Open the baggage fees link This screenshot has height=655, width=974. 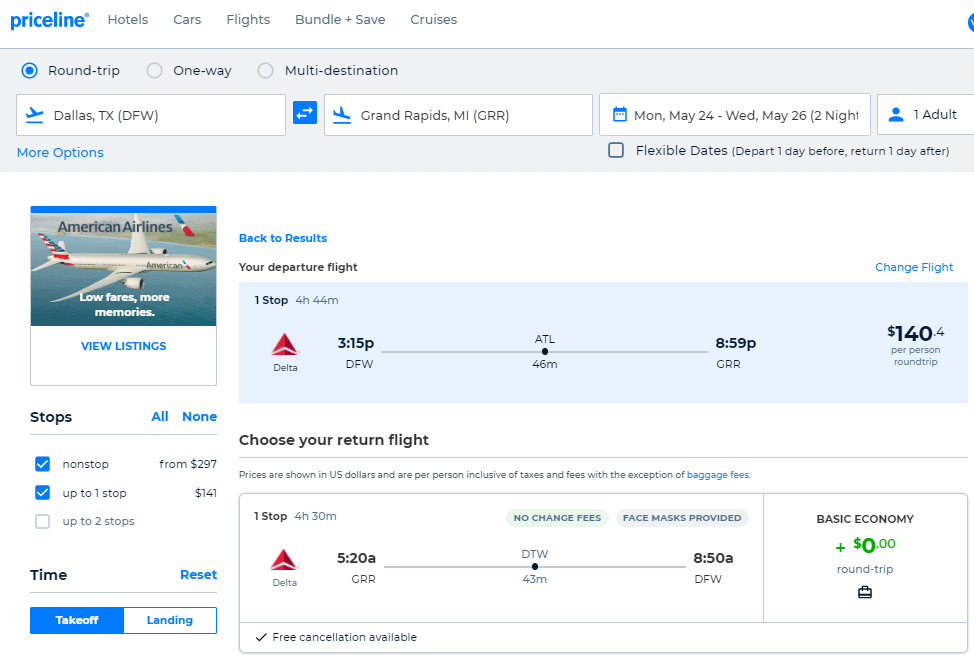click(x=718, y=474)
